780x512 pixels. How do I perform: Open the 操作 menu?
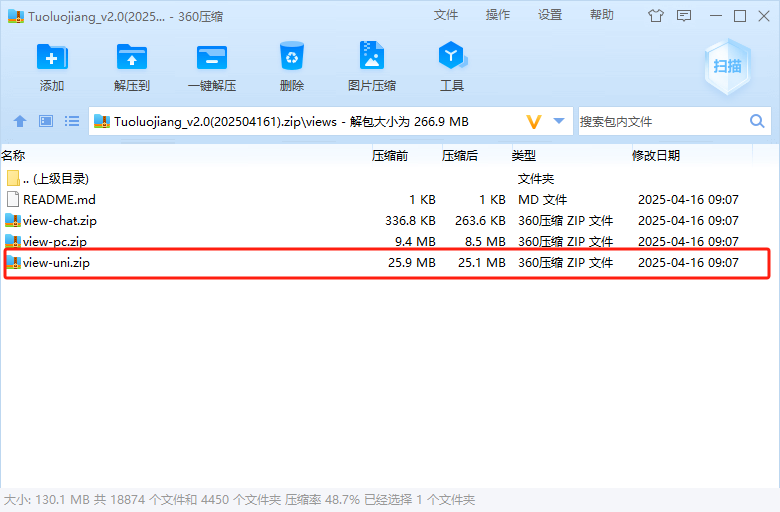498,15
